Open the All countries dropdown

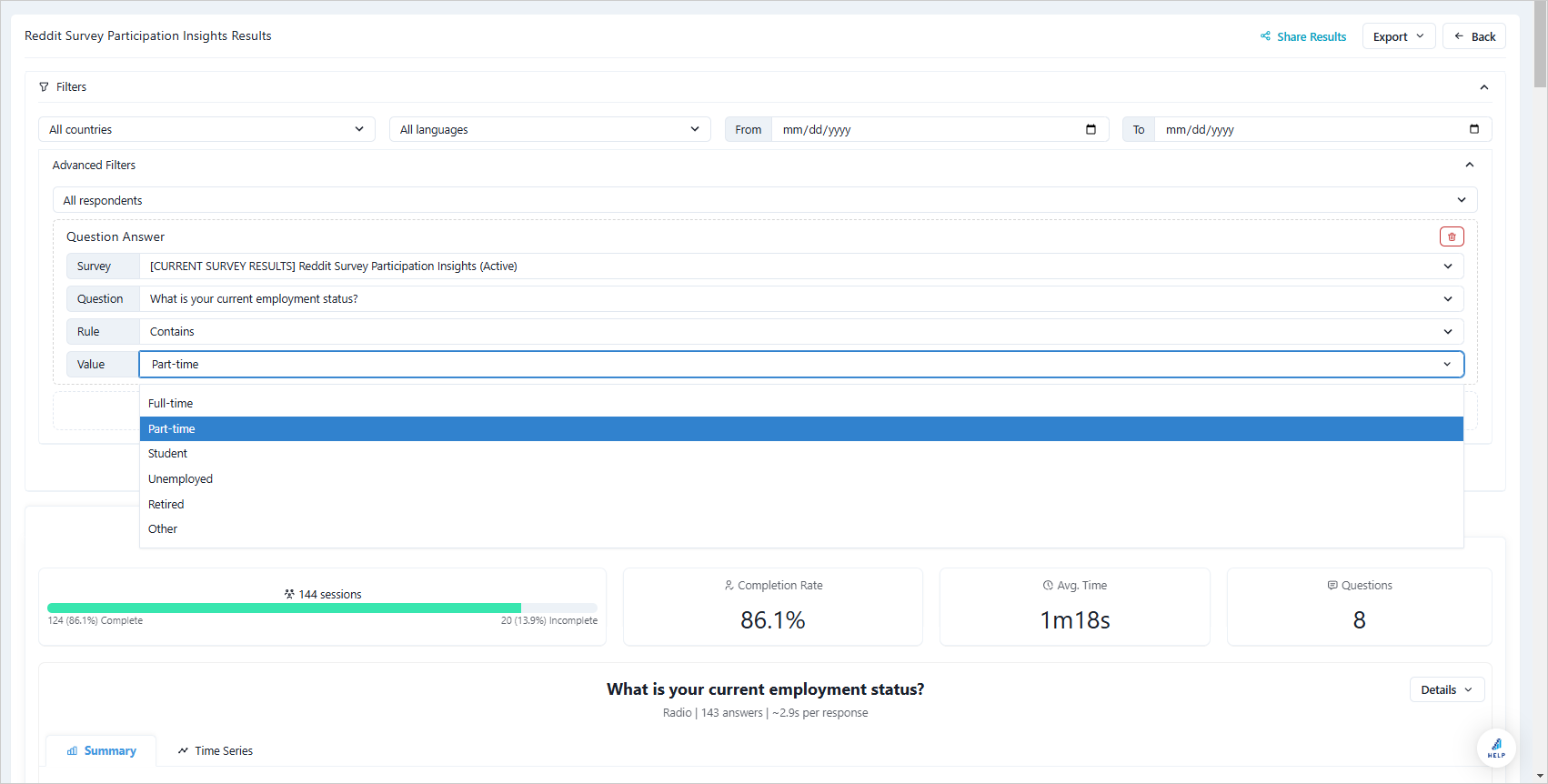pos(206,129)
